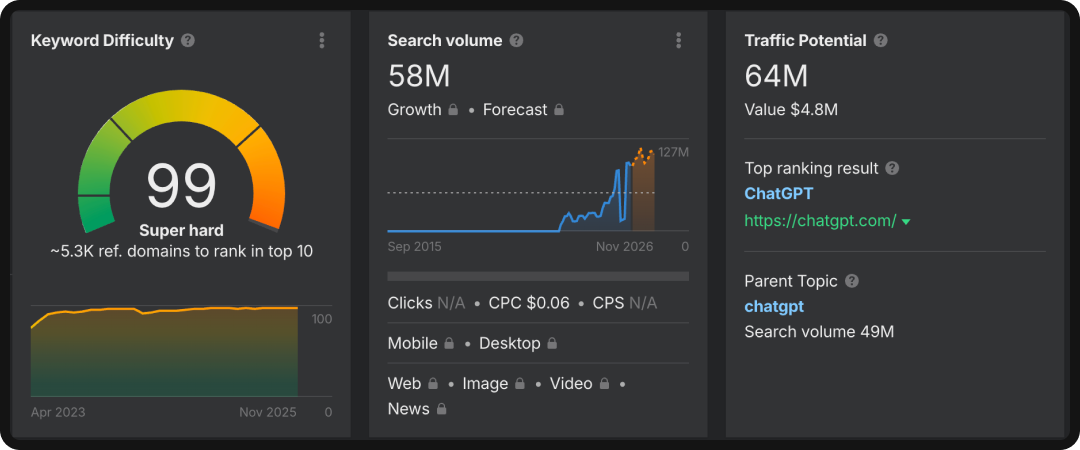Click the Super hard label
Image resolution: width=1080 pixels, height=450 pixels.
click(181, 230)
